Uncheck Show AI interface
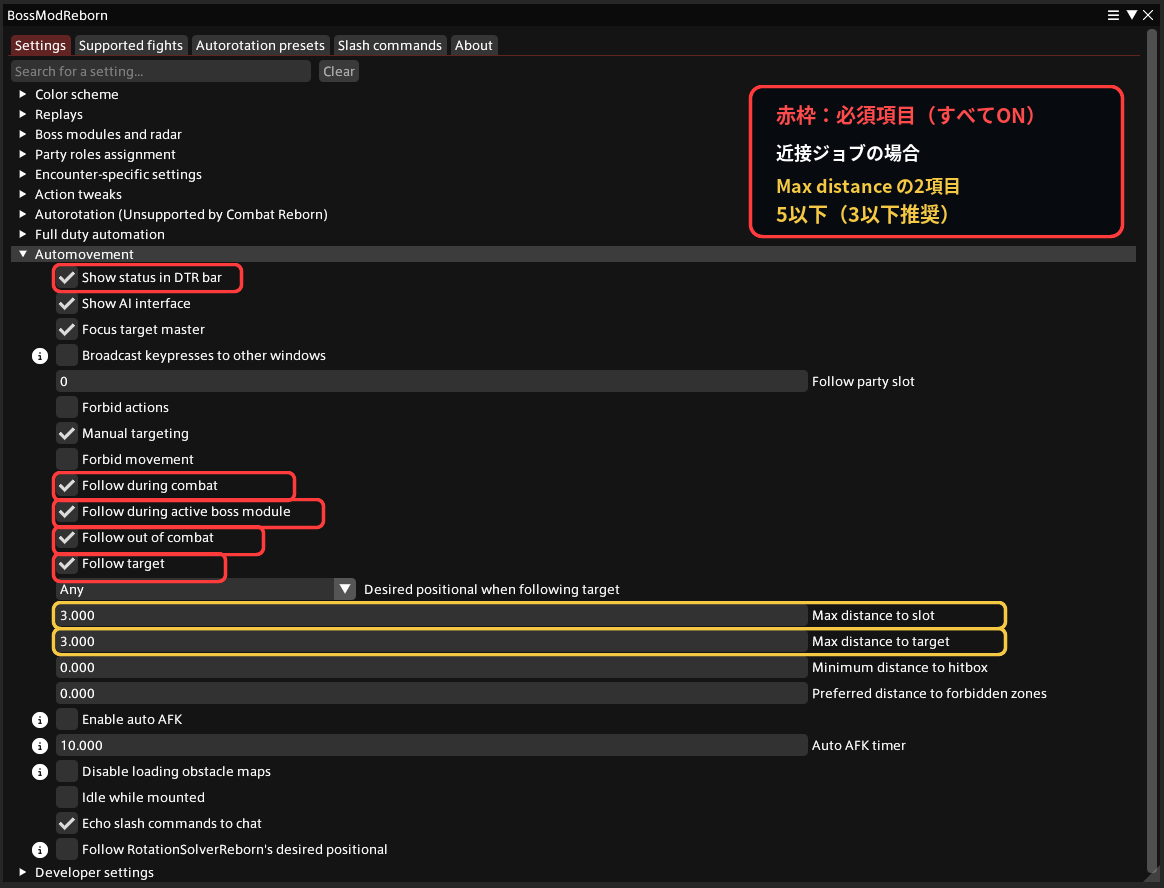 point(67,304)
